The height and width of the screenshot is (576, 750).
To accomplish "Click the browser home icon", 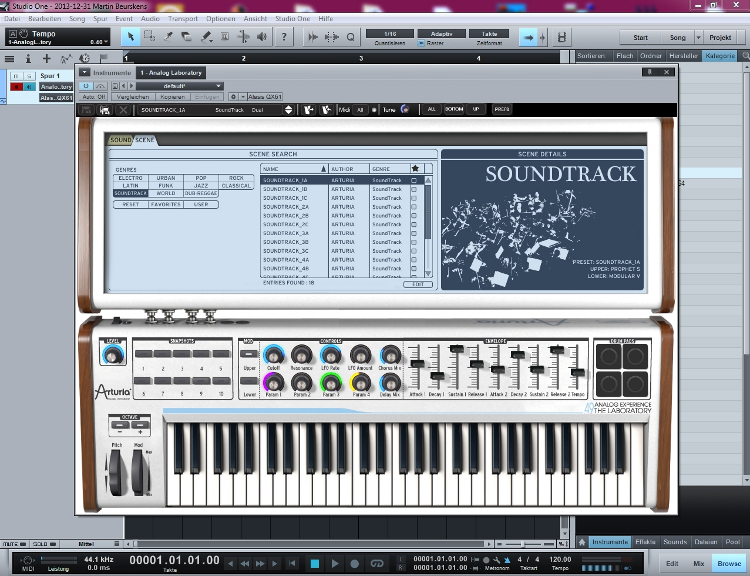I will 582,542.
